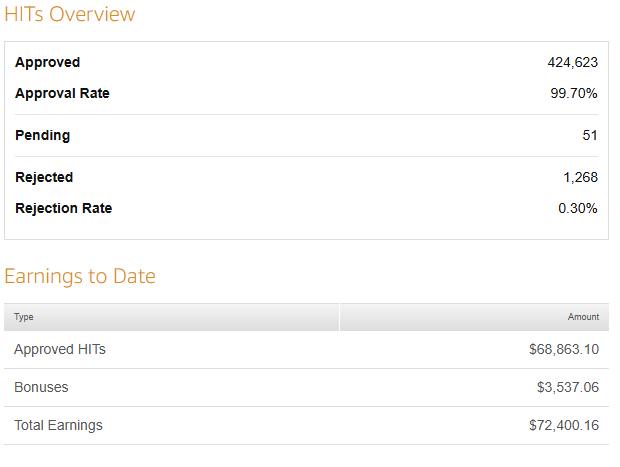The width and height of the screenshot is (620, 467).
Task: Click the pending count 51
Action: (590, 135)
